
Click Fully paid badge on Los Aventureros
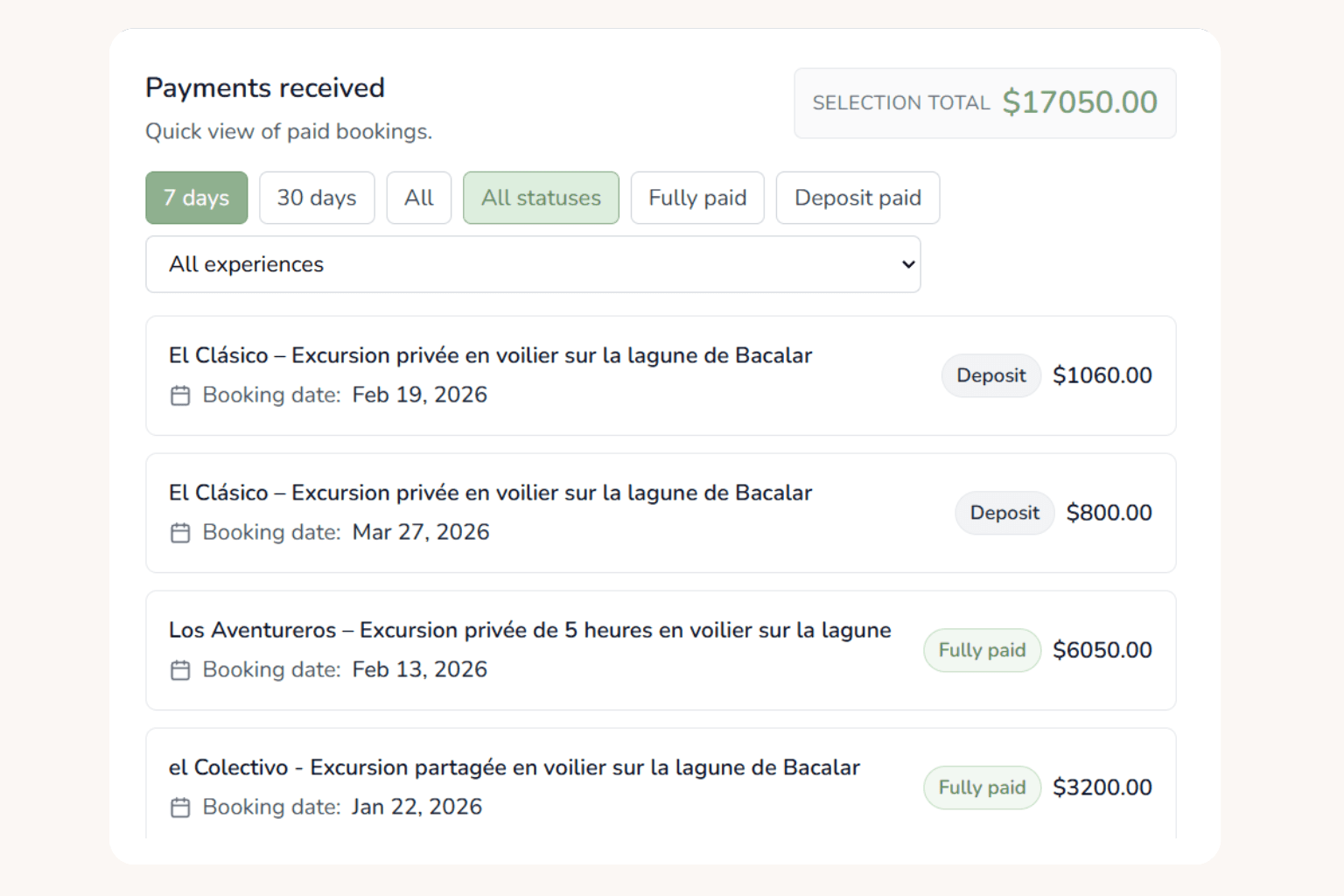pos(982,650)
